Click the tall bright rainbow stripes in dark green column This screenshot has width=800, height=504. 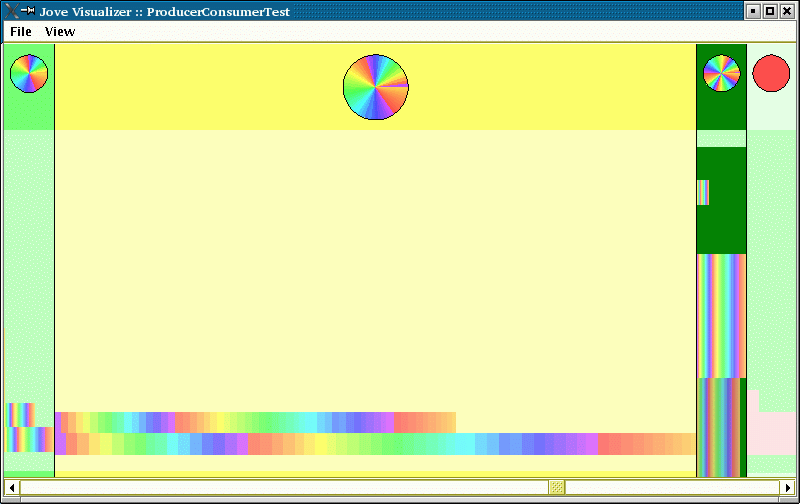(721, 316)
